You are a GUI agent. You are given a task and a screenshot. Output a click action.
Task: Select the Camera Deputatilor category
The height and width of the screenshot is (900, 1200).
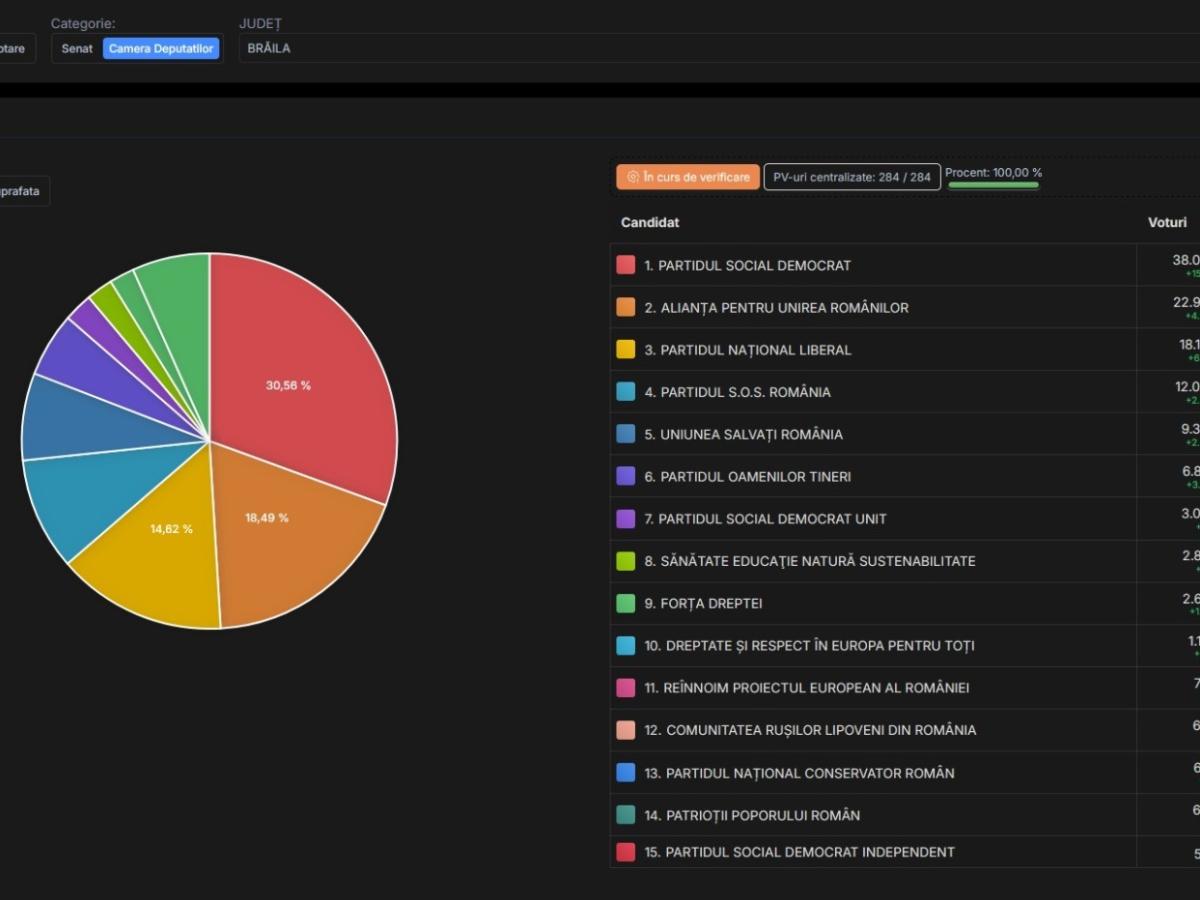161,48
